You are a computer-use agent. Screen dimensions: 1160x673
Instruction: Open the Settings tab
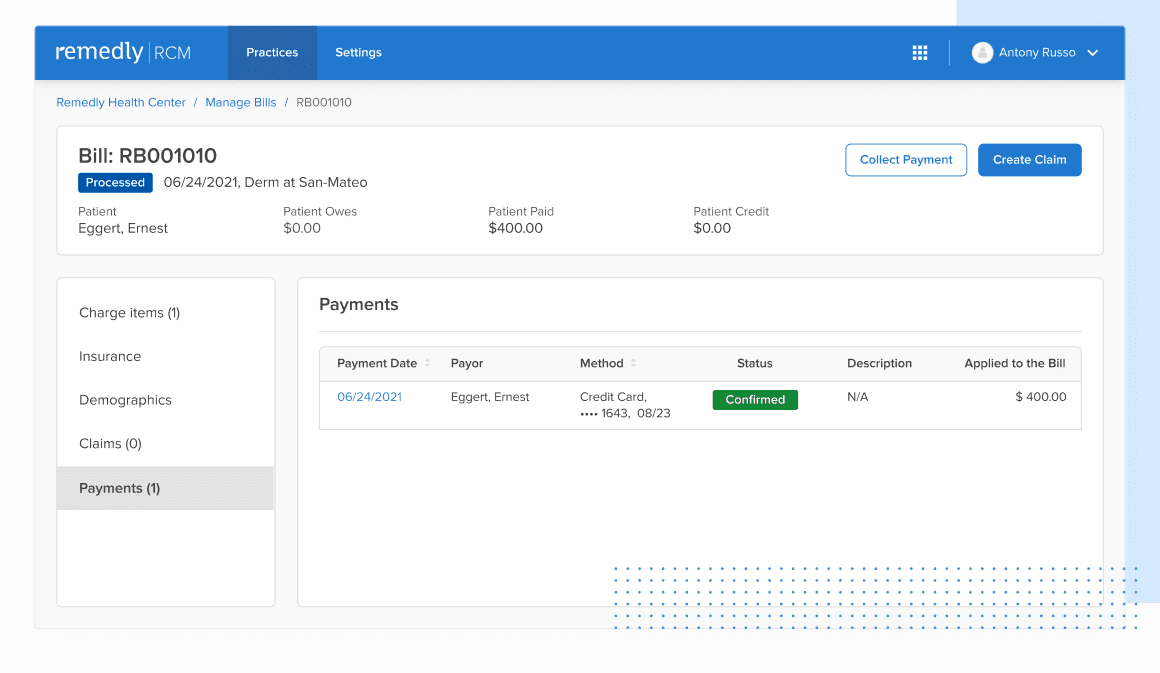coord(358,53)
